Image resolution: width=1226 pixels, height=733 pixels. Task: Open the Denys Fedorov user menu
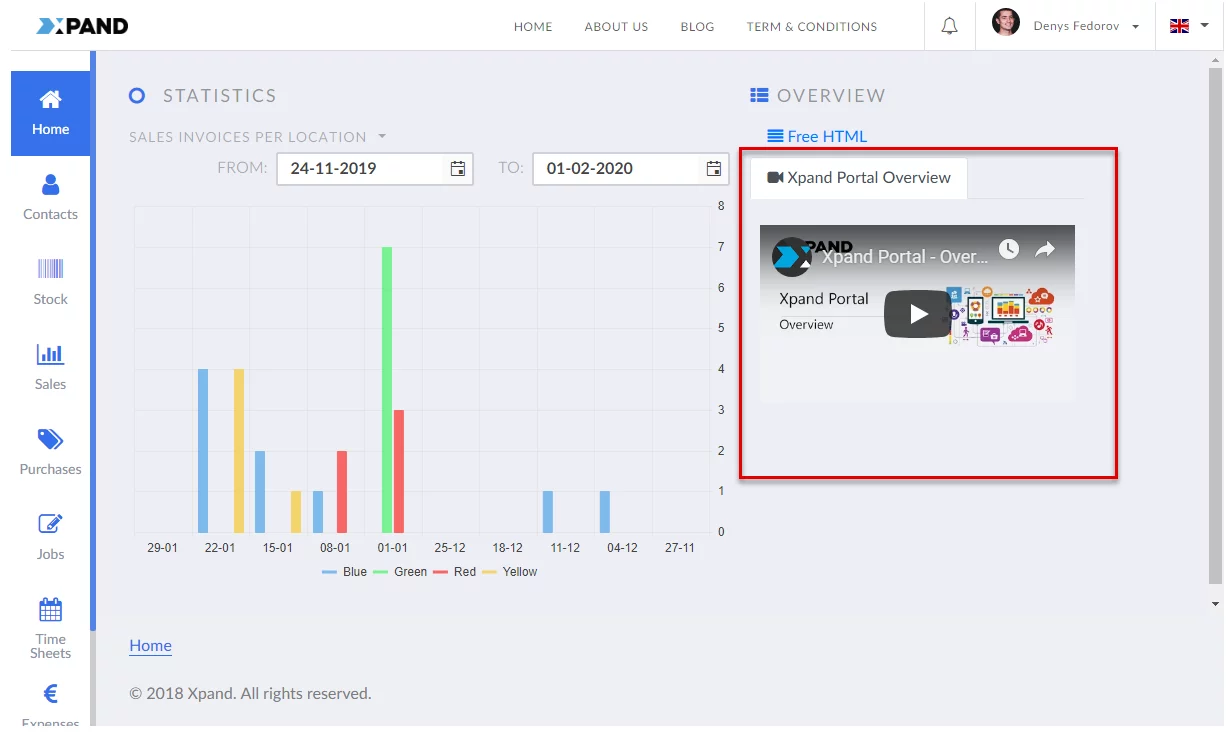click(x=1065, y=26)
